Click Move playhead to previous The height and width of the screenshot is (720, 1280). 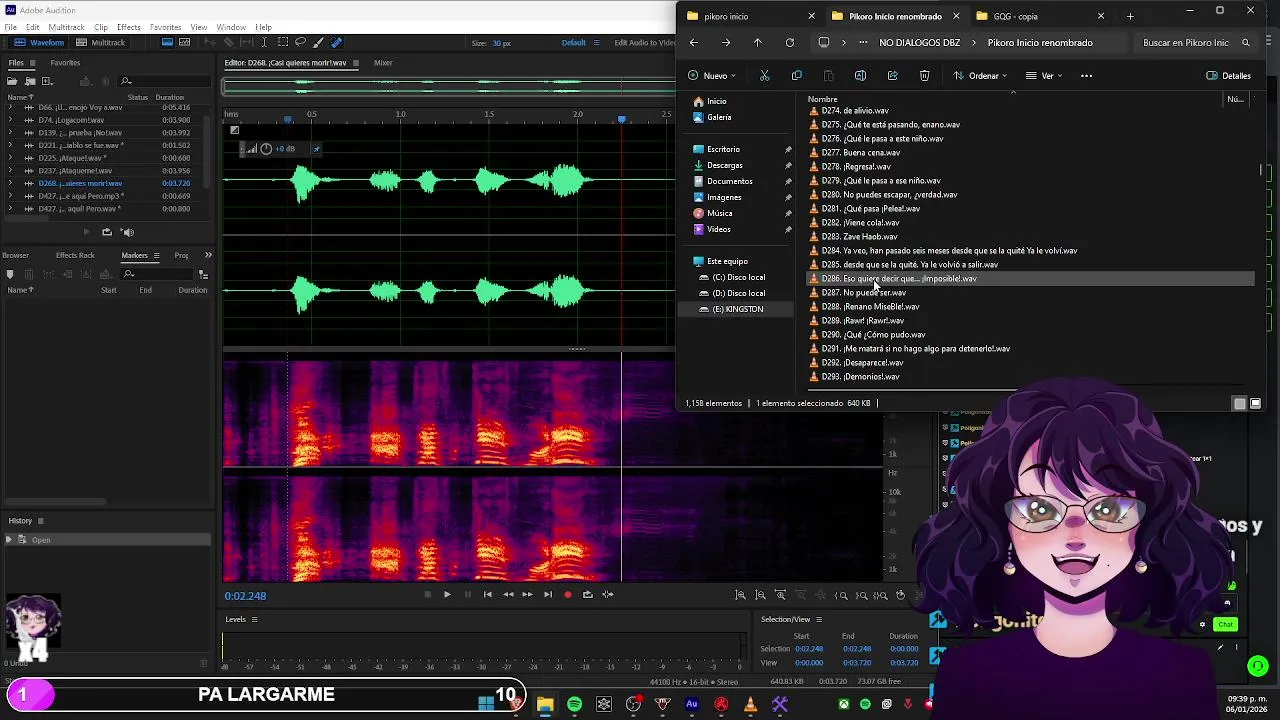point(487,595)
